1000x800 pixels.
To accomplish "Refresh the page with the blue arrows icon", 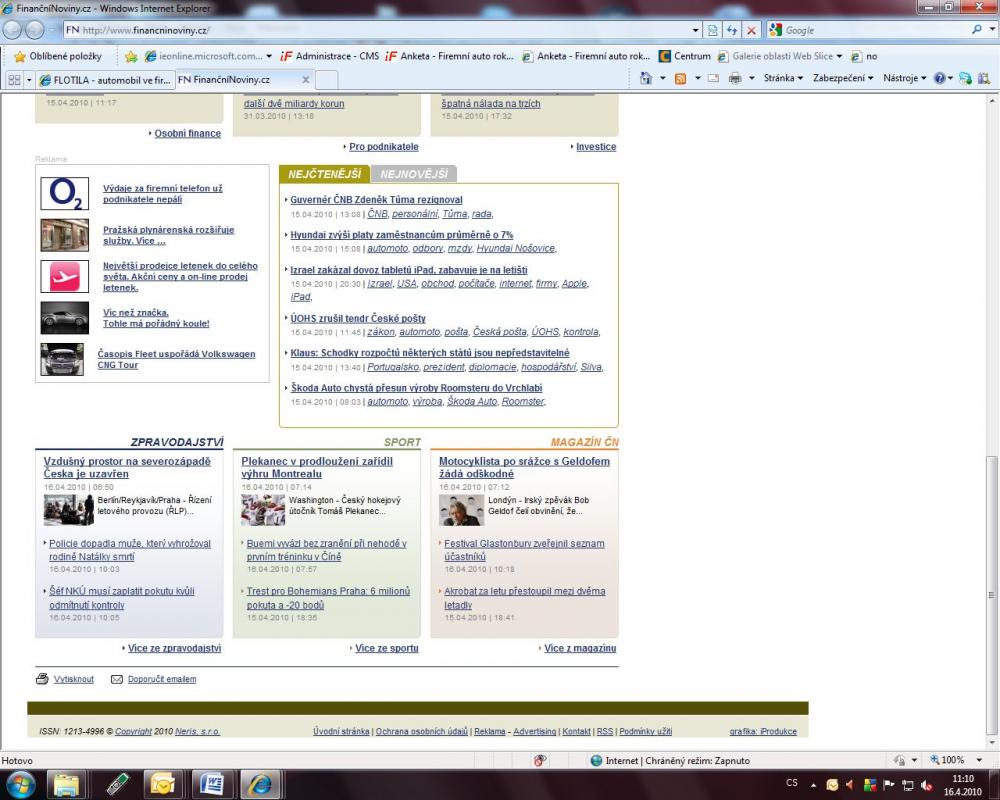I will [x=732, y=30].
